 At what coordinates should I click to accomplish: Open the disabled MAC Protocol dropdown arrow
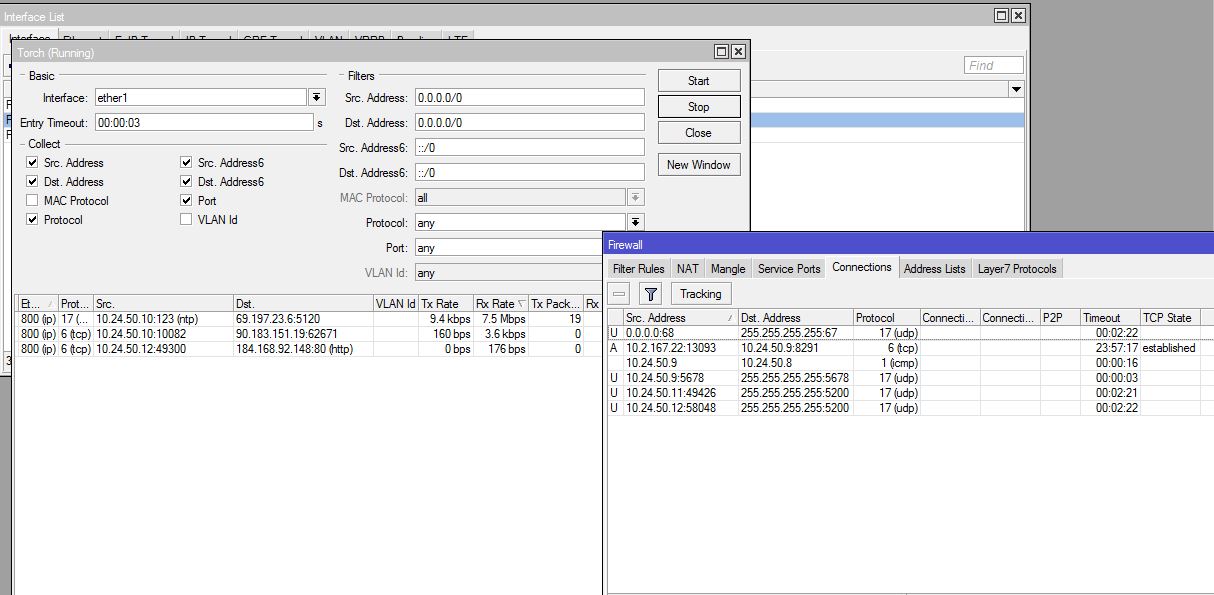636,197
